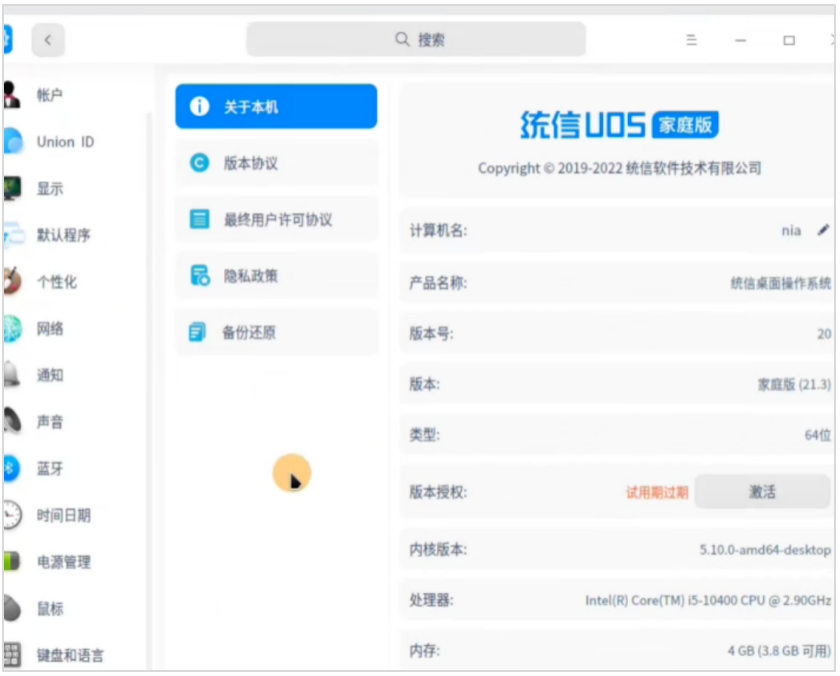
Task: Open the 蓝牙 Bluetooth icon
Action: (11, 468)
